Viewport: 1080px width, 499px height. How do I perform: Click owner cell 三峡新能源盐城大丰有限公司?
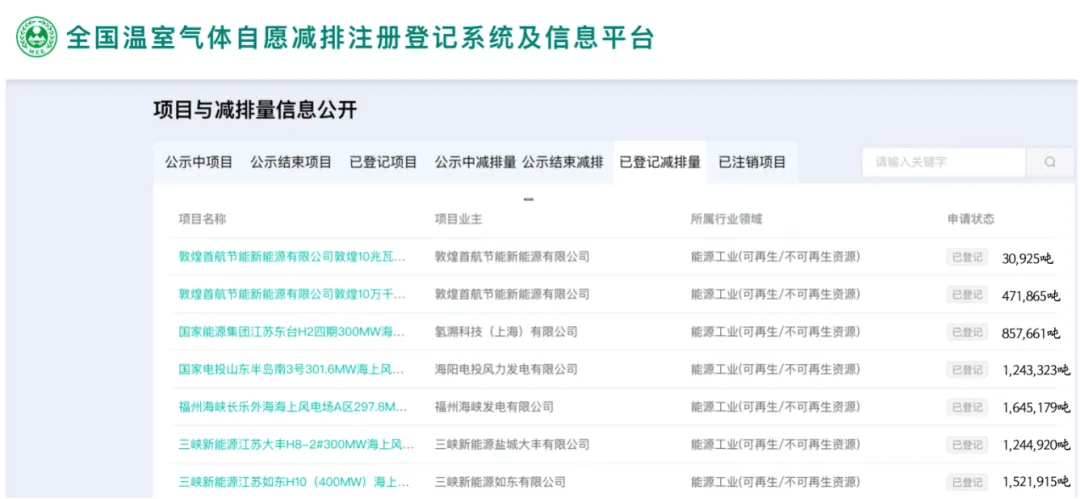pyautogui.click(x=512, y=445)
